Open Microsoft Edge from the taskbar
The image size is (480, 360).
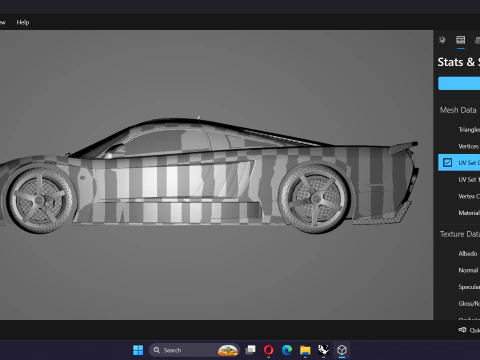(x=287, y=350)
